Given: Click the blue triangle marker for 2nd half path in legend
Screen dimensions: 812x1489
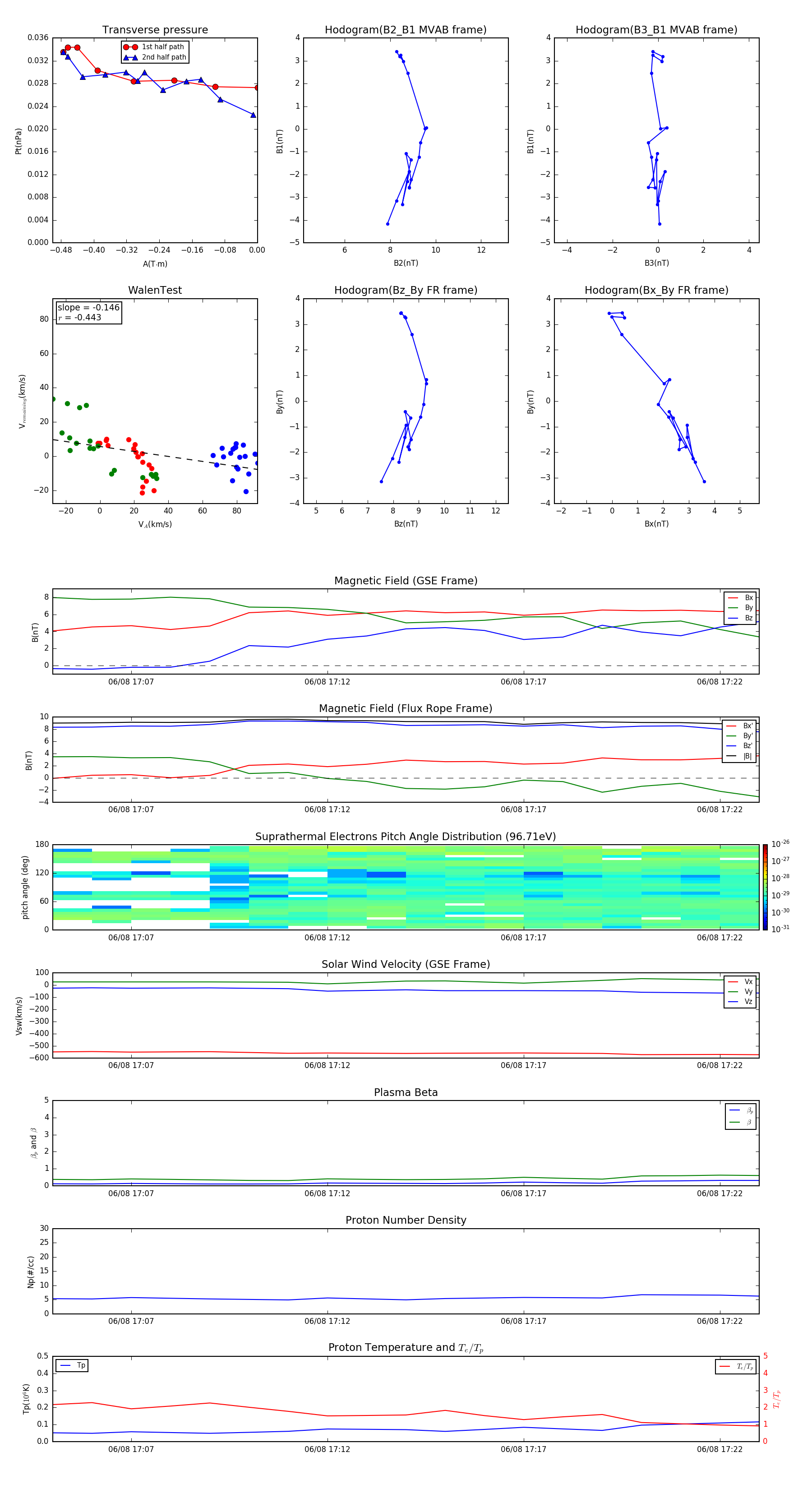Looking at the screenshot, I should click(x=131, y=57).
